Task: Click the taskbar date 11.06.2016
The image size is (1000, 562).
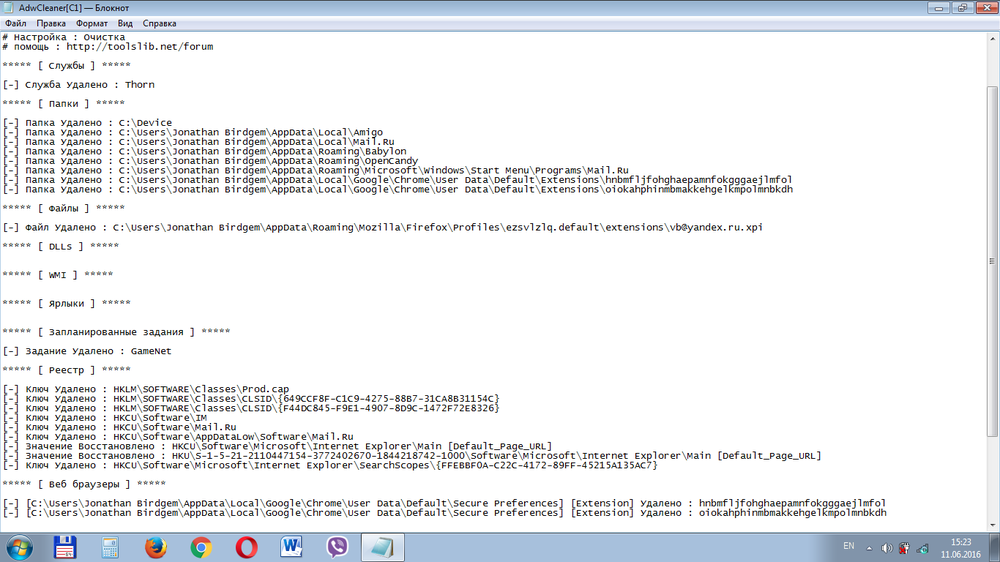Action: pyautogui.click(x=961, y=554)
